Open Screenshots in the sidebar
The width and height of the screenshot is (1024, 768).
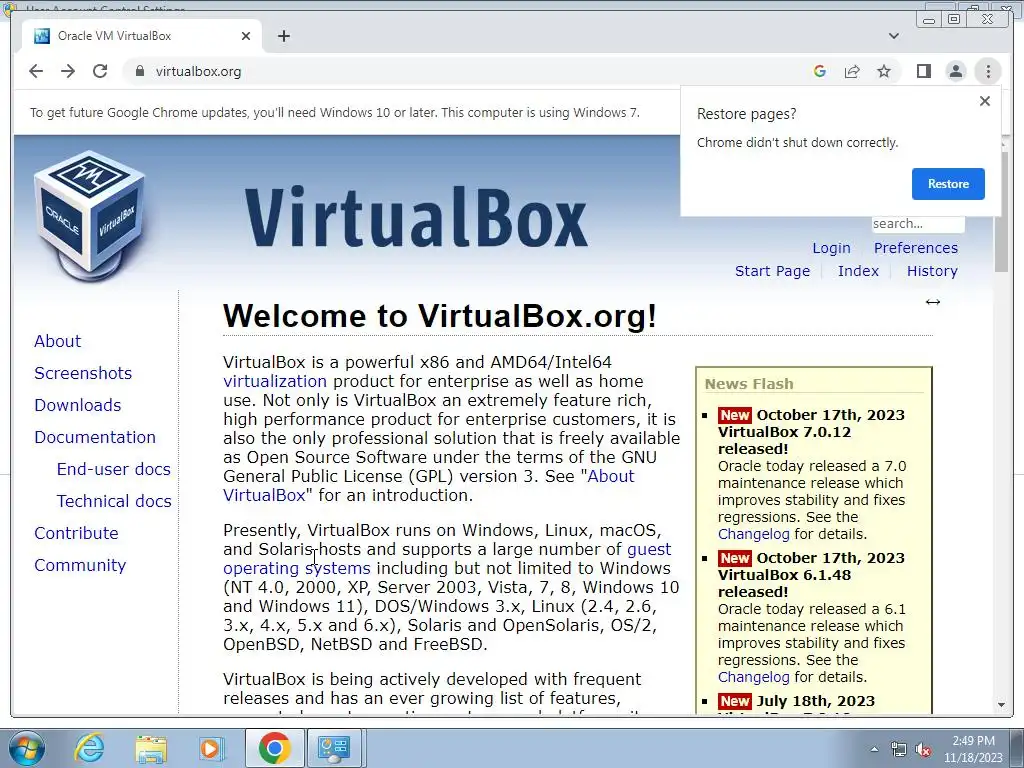83,373
